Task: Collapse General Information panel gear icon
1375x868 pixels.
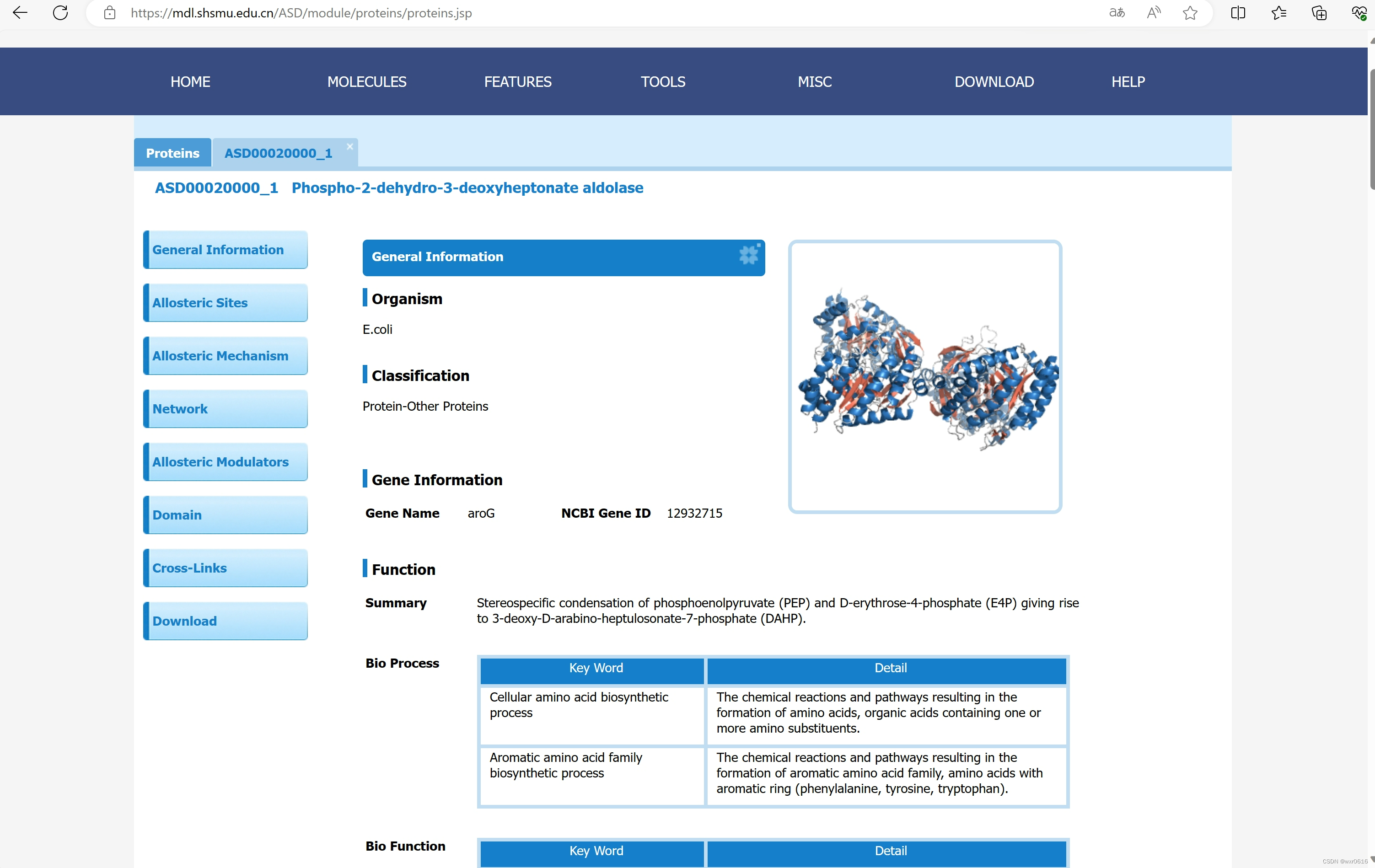Action: click(749, 255)
